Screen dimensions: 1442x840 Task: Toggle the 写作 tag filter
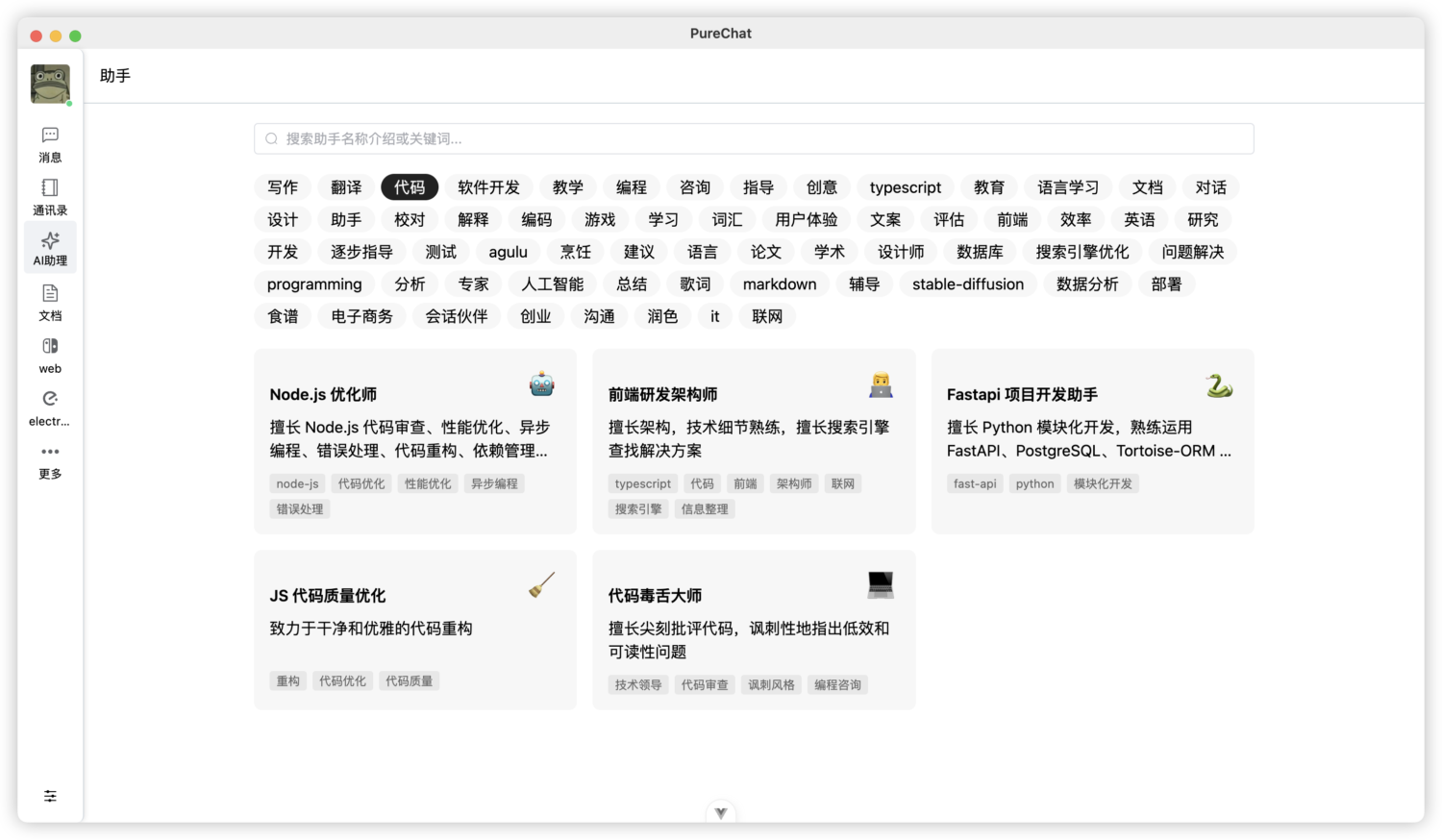[283, 187]
